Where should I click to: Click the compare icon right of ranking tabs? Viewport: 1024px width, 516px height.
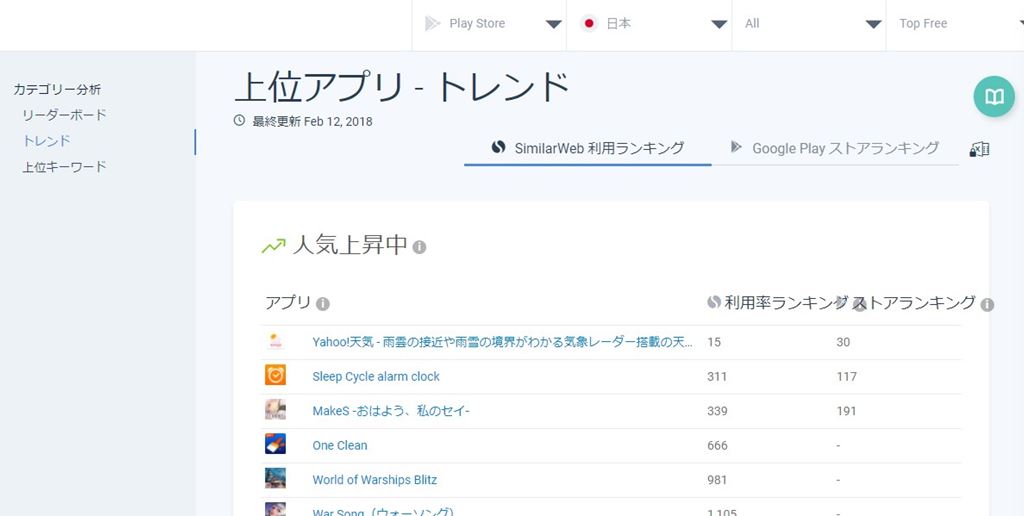[x=979, y=149]
